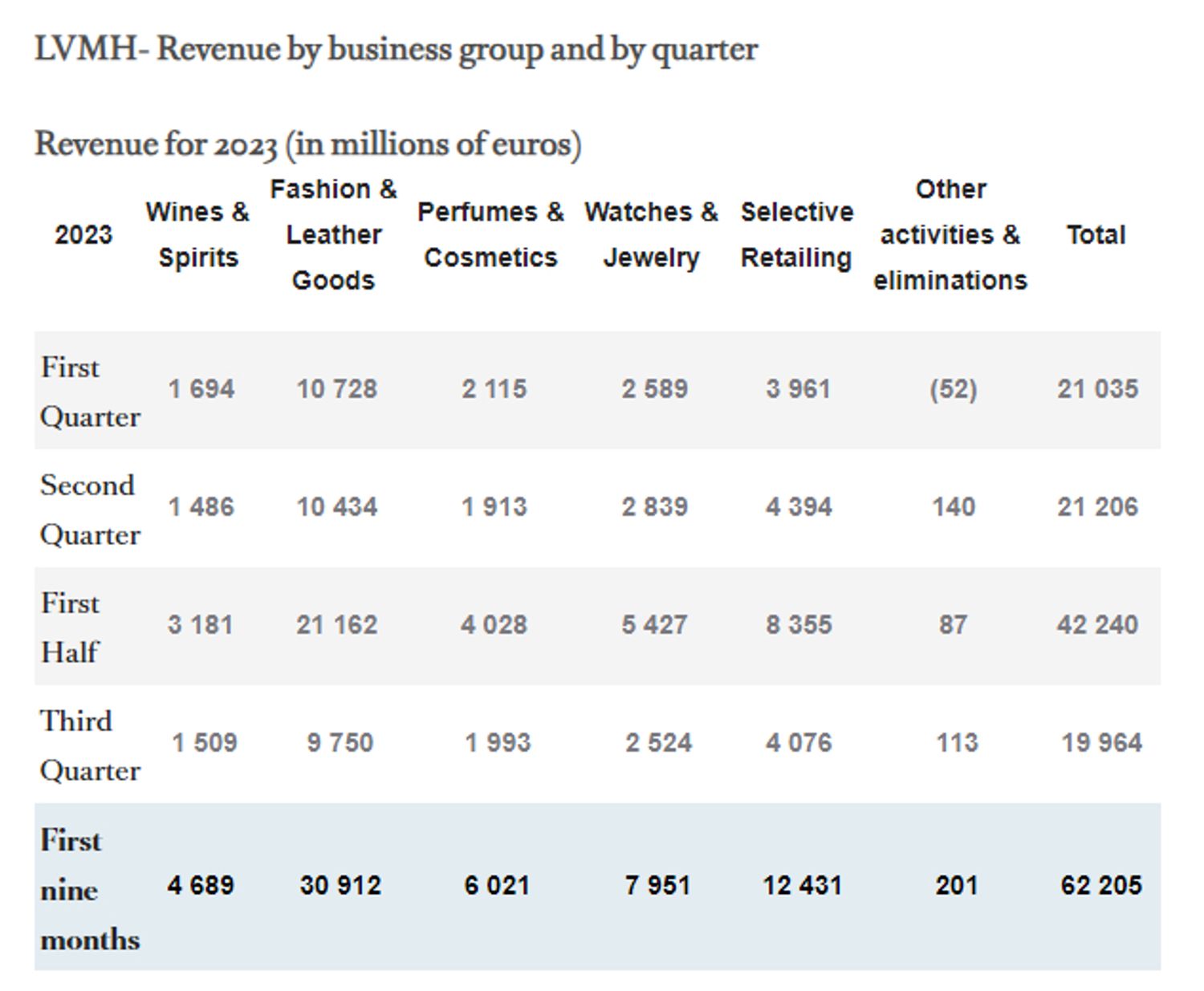Click First Quarter Retailing value '3 961'
The width and height of the screenshot is (1204, 991).
[x=799, y=389]
